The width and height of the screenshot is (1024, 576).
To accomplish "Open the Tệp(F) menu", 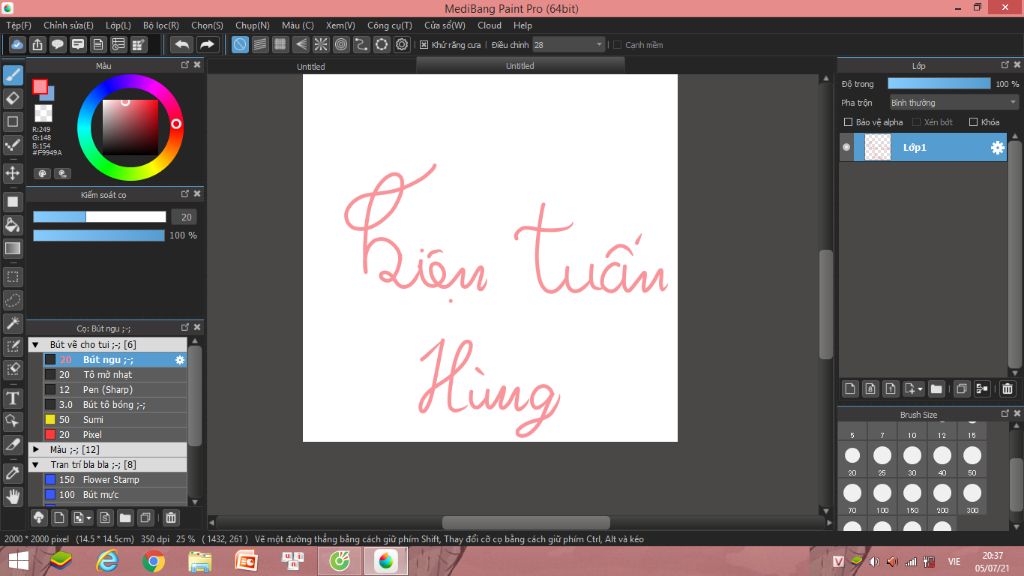I will (x=19, y=25).
